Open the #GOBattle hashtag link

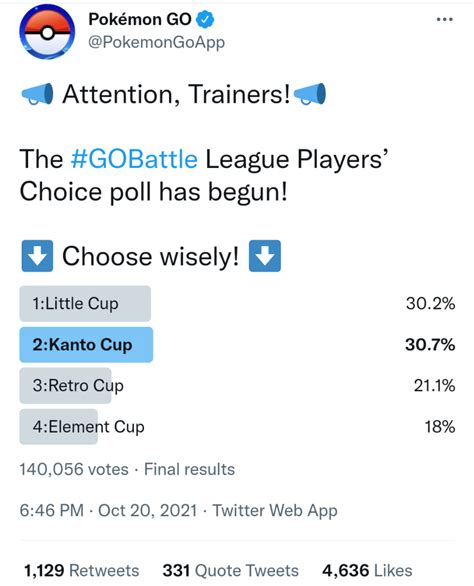coord(134,159)
